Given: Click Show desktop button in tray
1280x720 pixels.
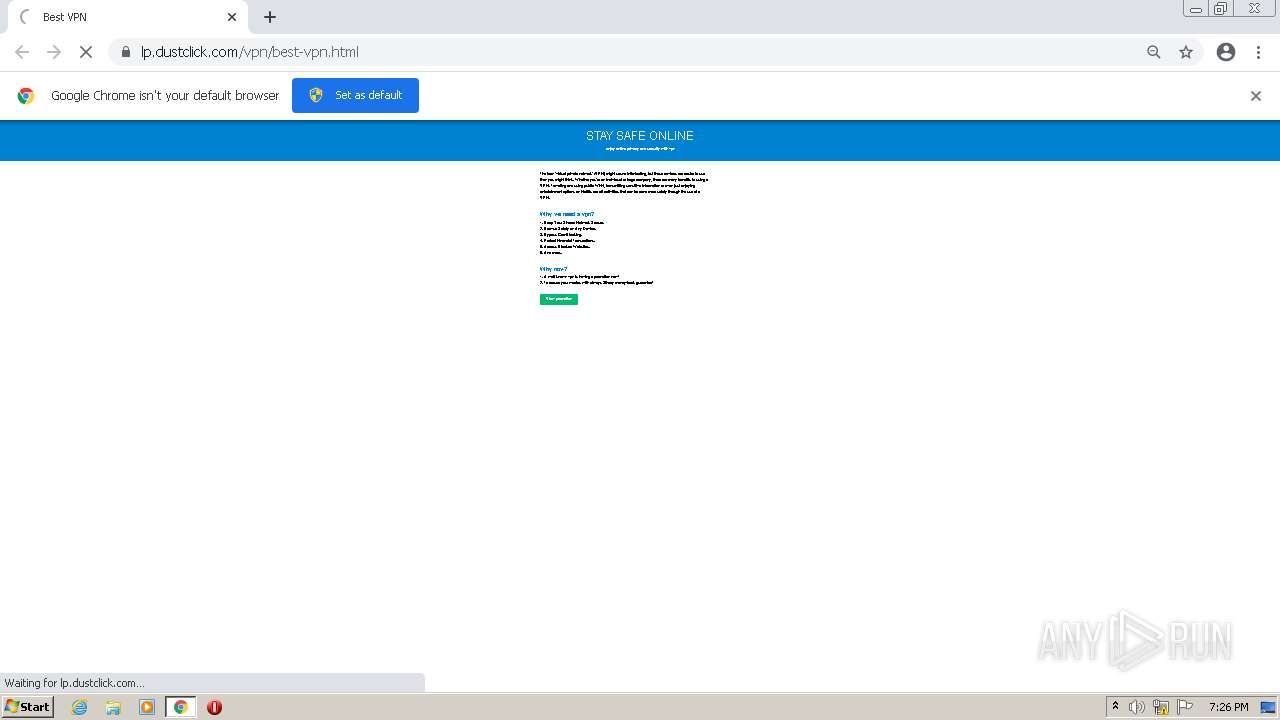Looking at the screenshot, I should (x=1269, y=707).
